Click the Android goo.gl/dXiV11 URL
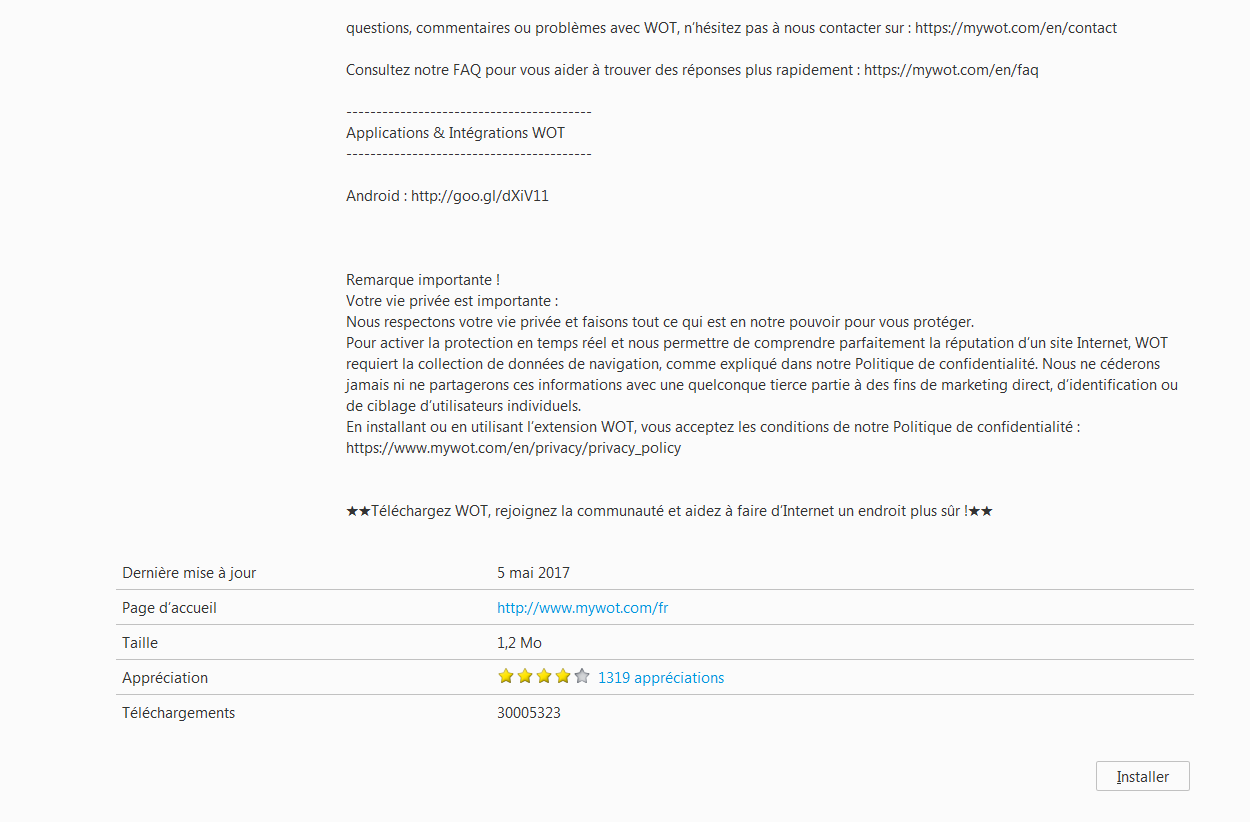This screenshot has width=1250, height=822. [x=480, y=196]
